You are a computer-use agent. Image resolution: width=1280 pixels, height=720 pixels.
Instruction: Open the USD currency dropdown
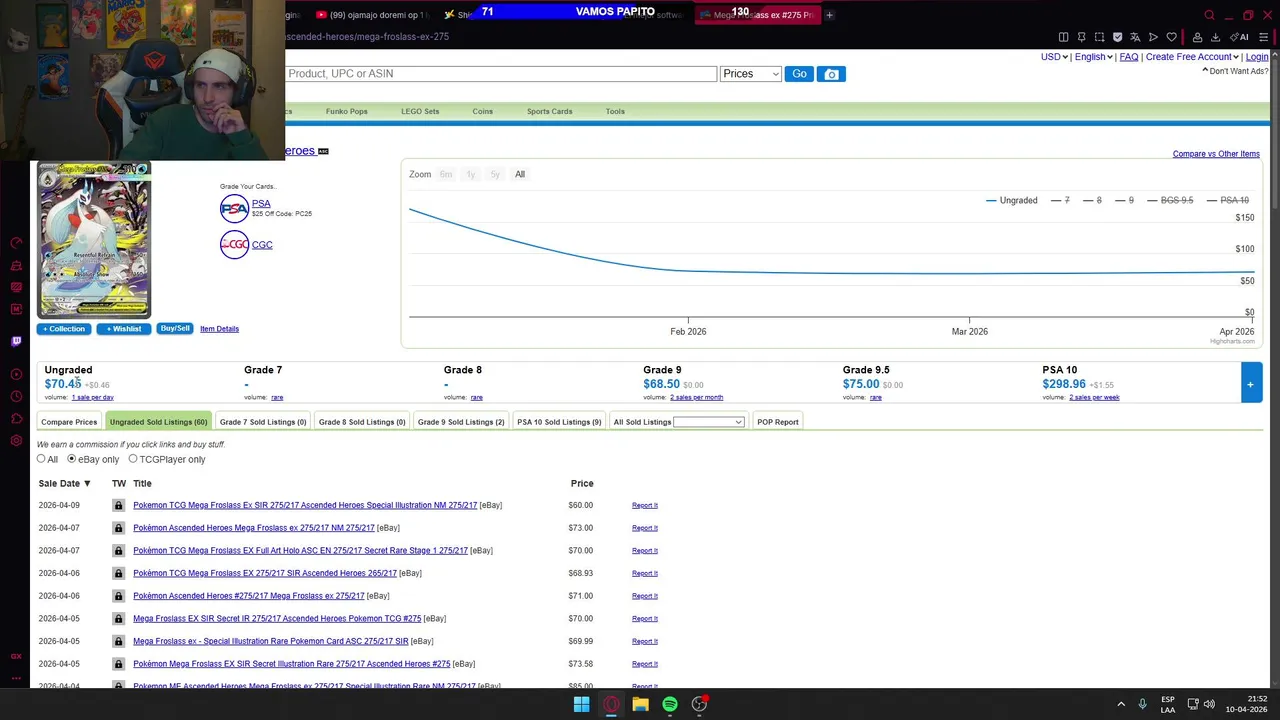[x=1054, y=57]
